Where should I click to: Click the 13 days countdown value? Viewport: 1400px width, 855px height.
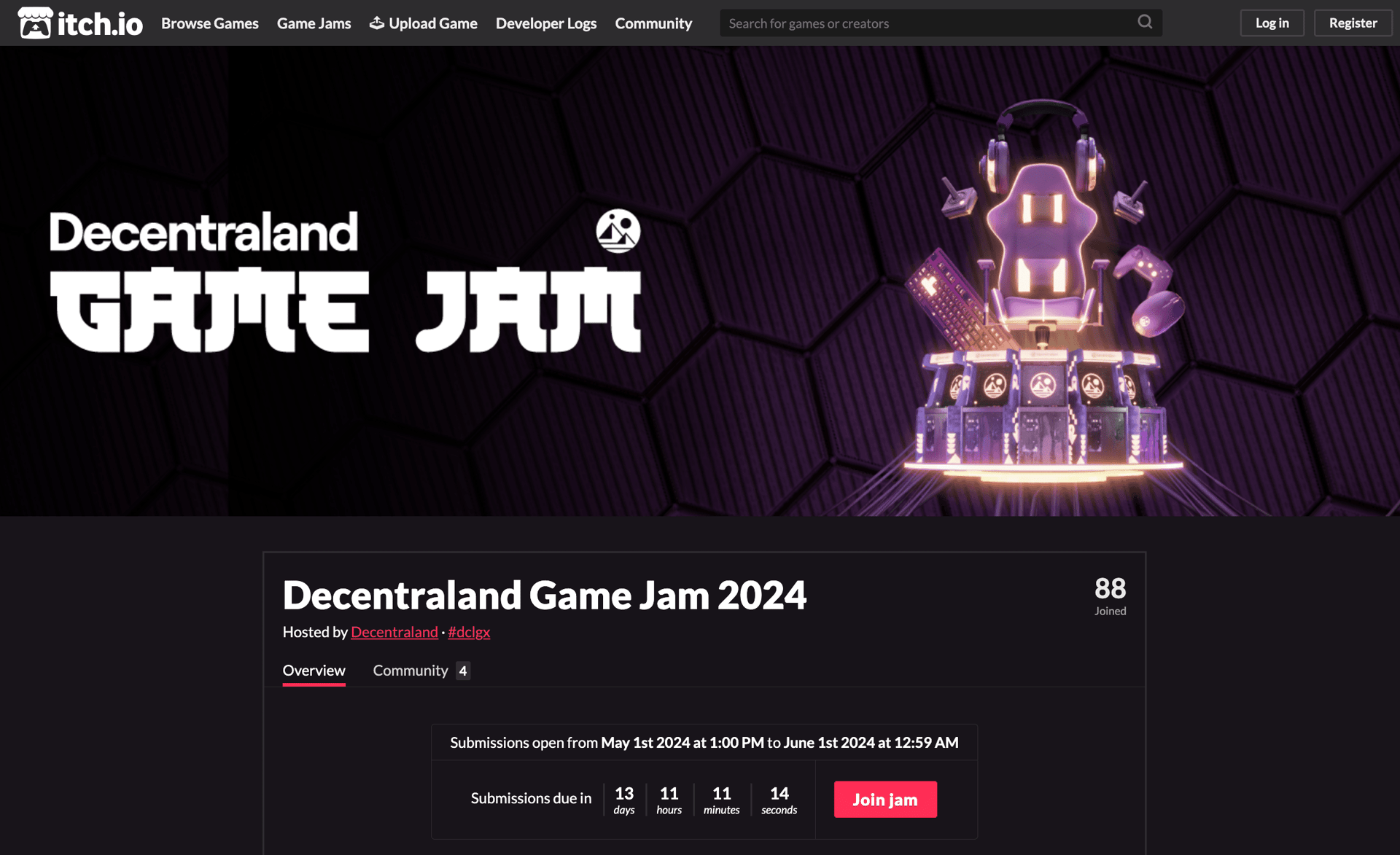tap(624, 800)
